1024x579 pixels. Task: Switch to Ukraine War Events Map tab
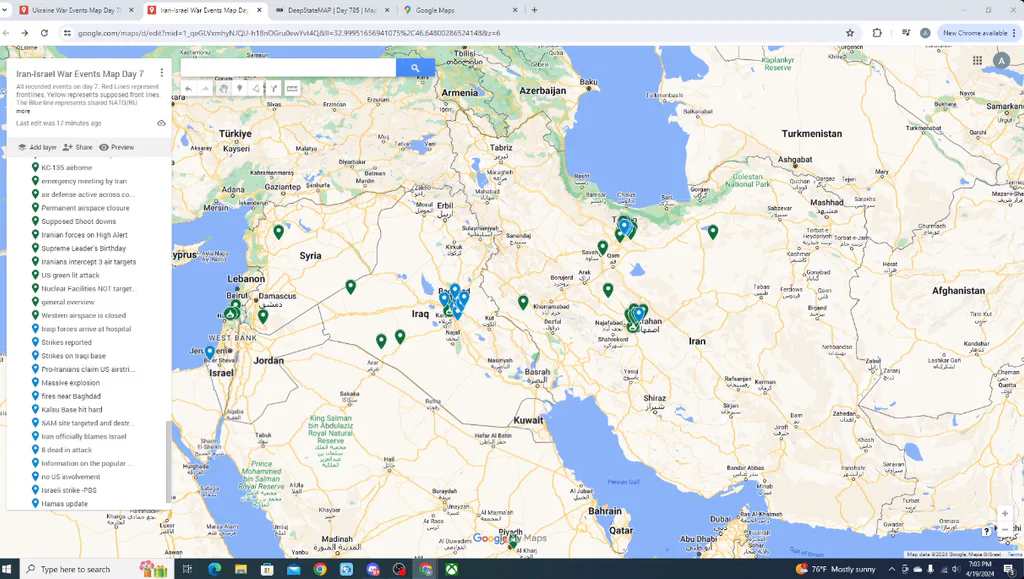(x=76, y=10)
